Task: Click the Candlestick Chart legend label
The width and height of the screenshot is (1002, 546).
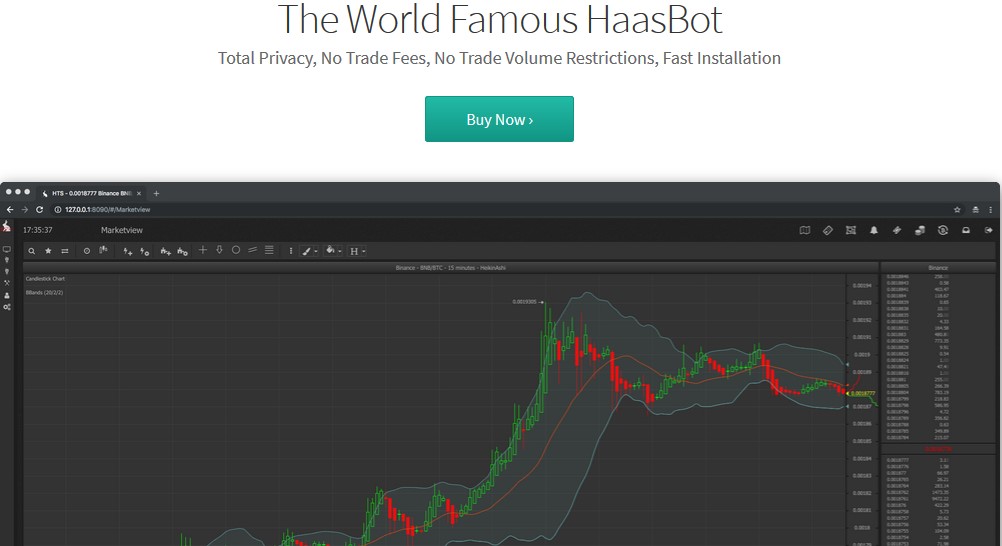Action: pyautogui.click(x=45, y=279)
